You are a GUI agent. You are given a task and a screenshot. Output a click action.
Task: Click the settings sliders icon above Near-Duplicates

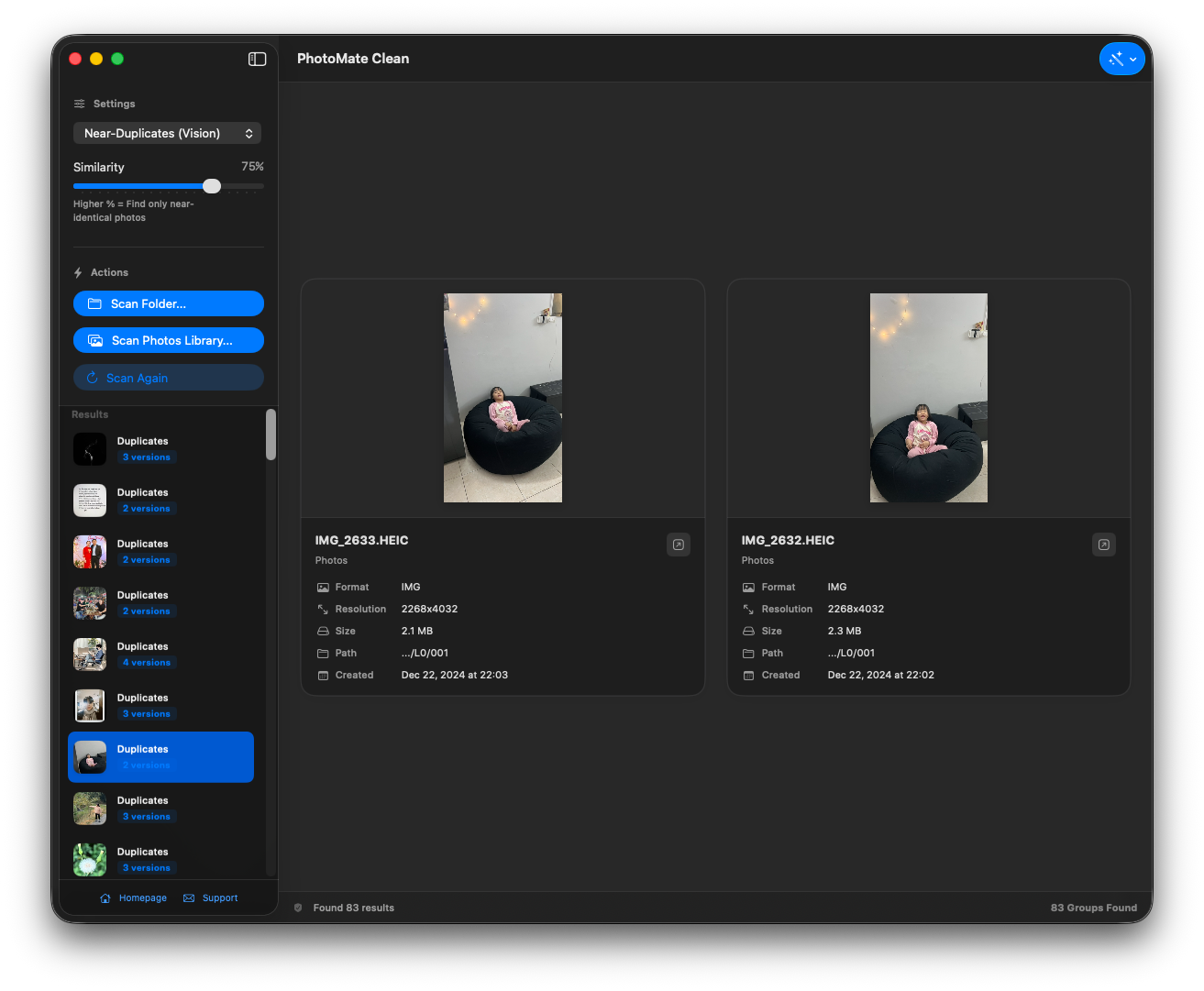78,103
